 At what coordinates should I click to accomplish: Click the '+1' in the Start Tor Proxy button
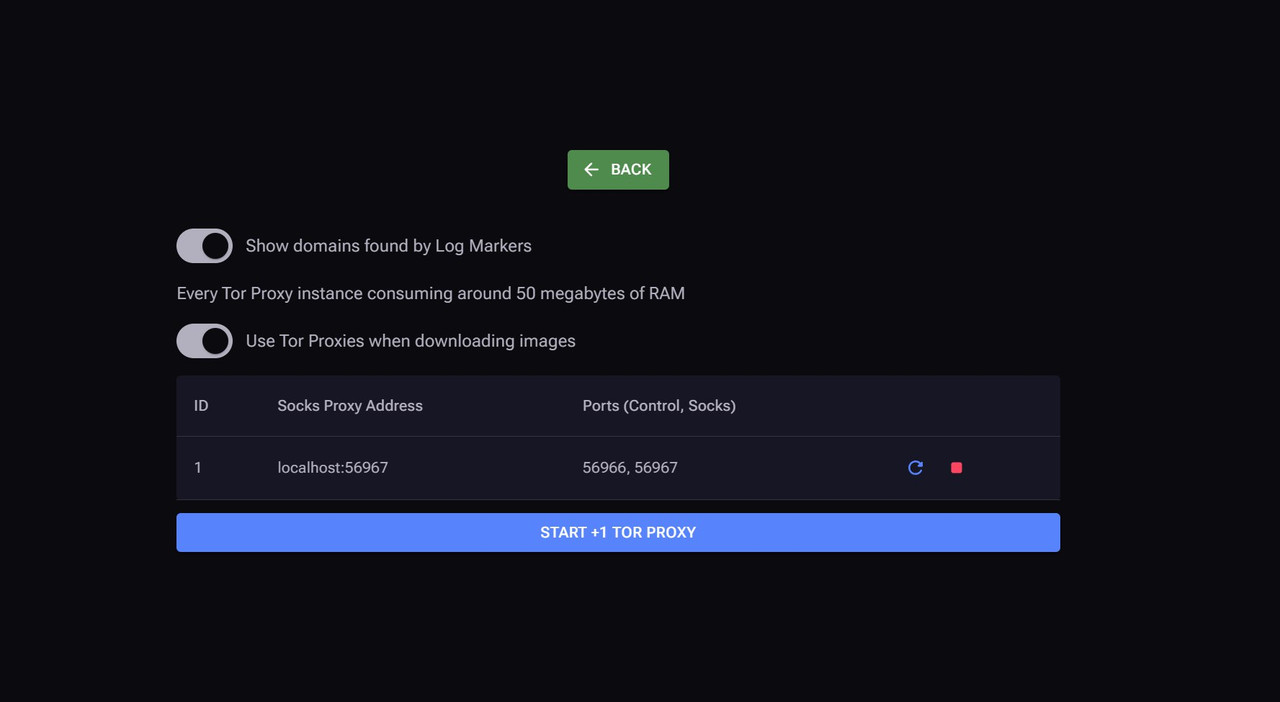pyautogui.click(x=598, y=533)
